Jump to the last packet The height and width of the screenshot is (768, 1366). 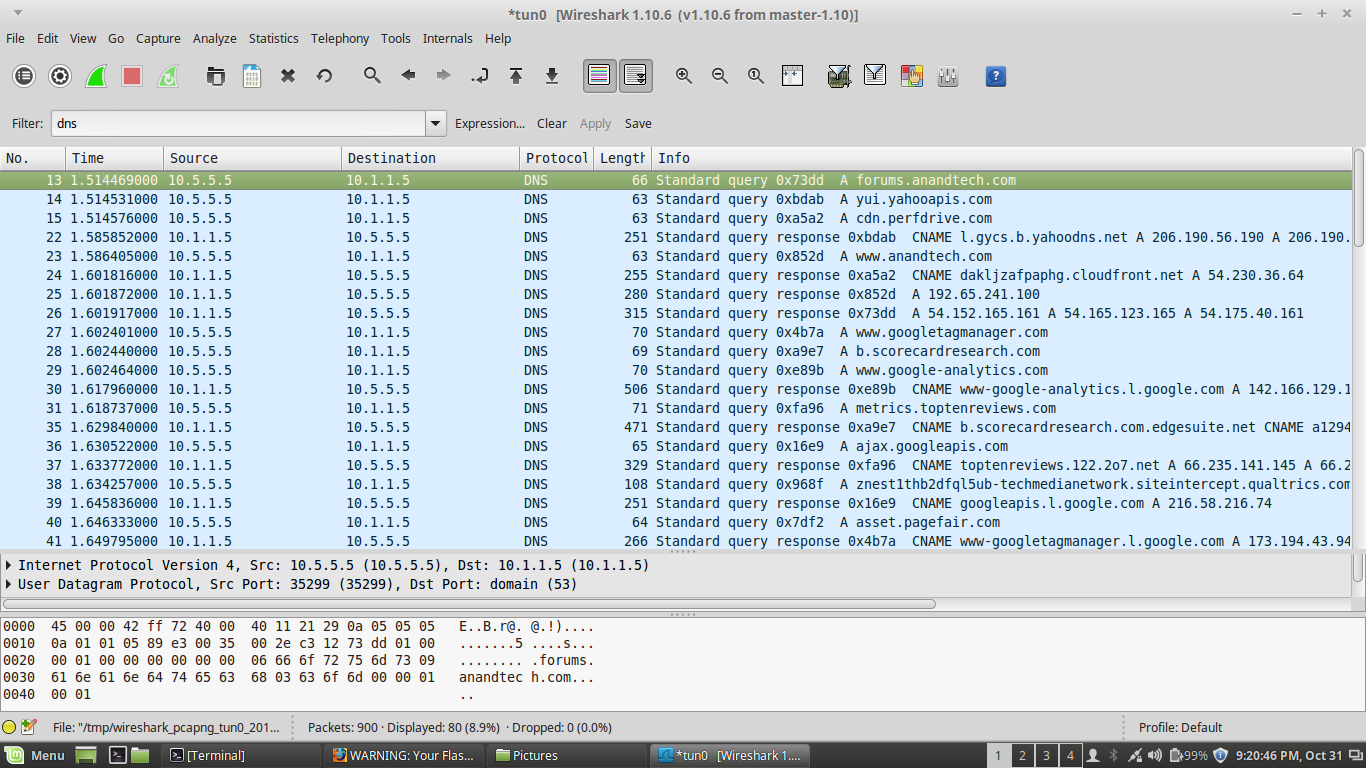552,76
